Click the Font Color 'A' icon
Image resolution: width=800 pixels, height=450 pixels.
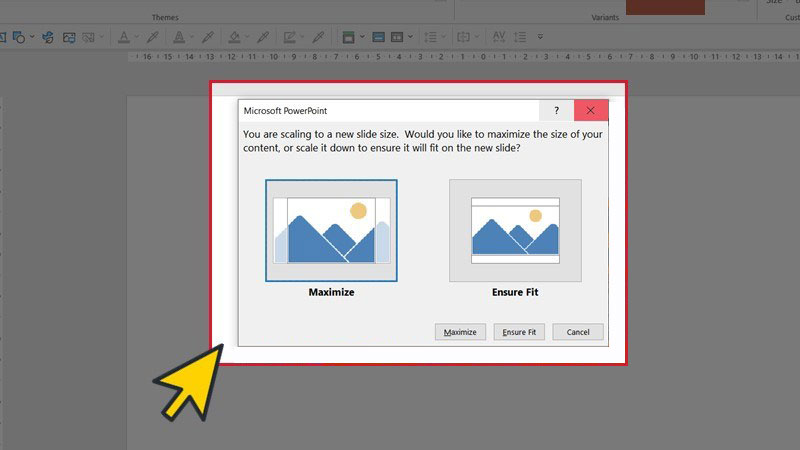coord(123,37)
